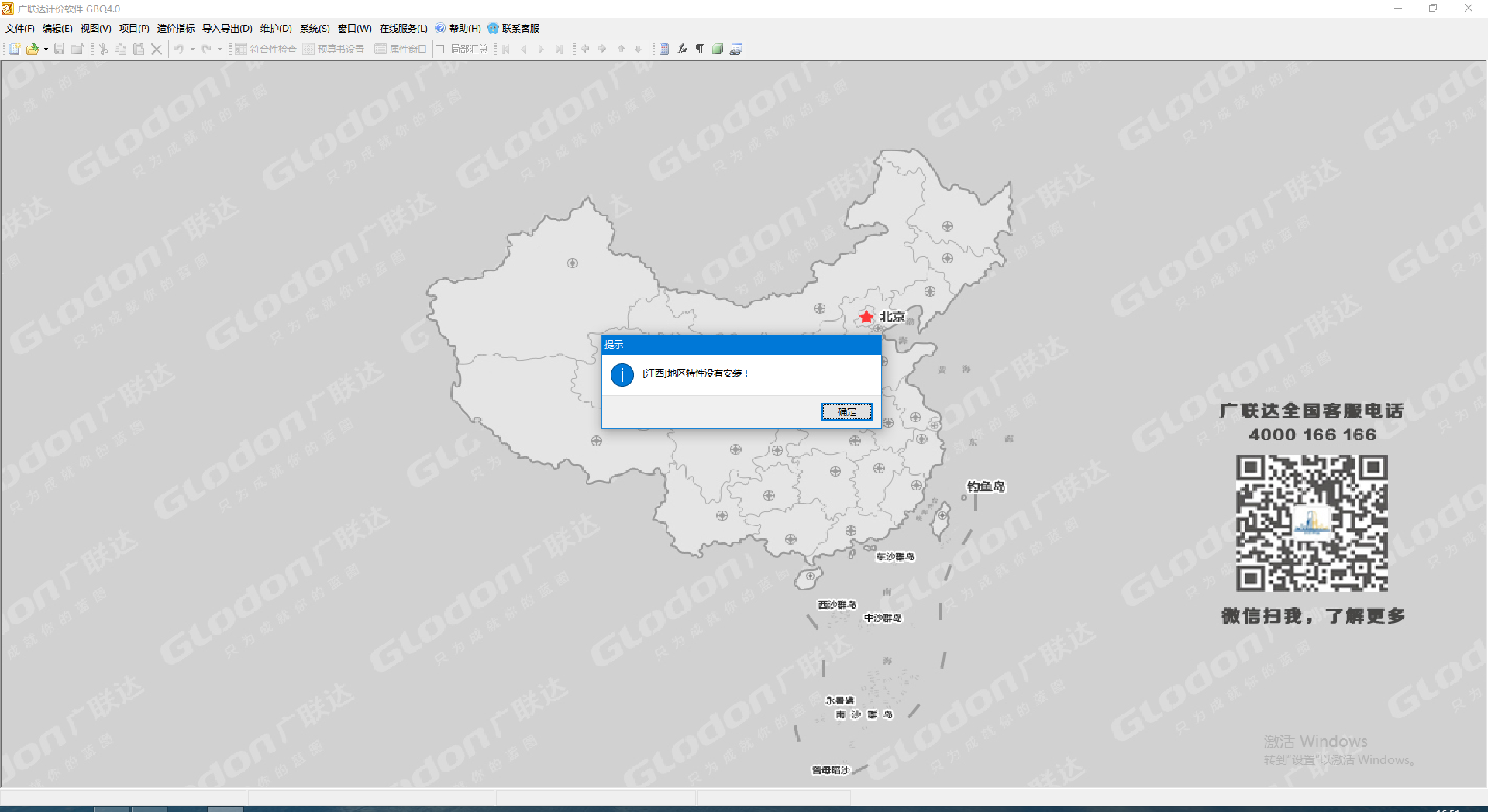Open the 视图(V) menu
The height and width of the screenshot is (812, 1488).
(96, 29)
